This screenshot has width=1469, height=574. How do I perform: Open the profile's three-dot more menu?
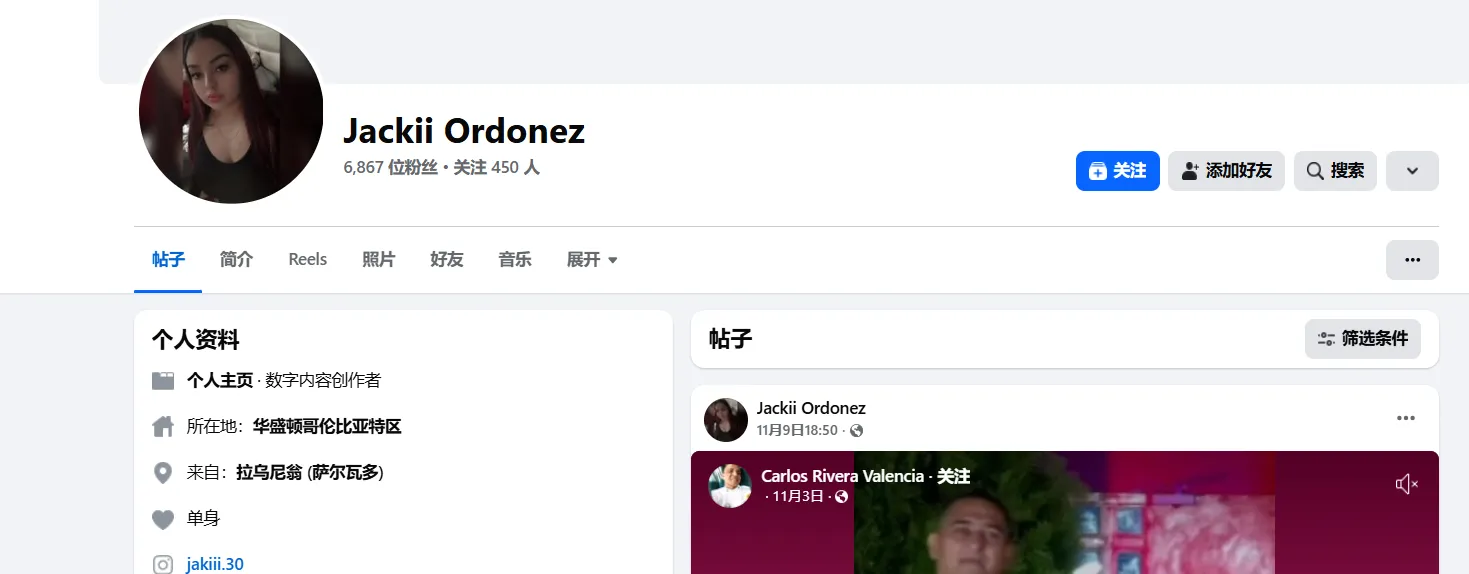tap(1412, 260)
